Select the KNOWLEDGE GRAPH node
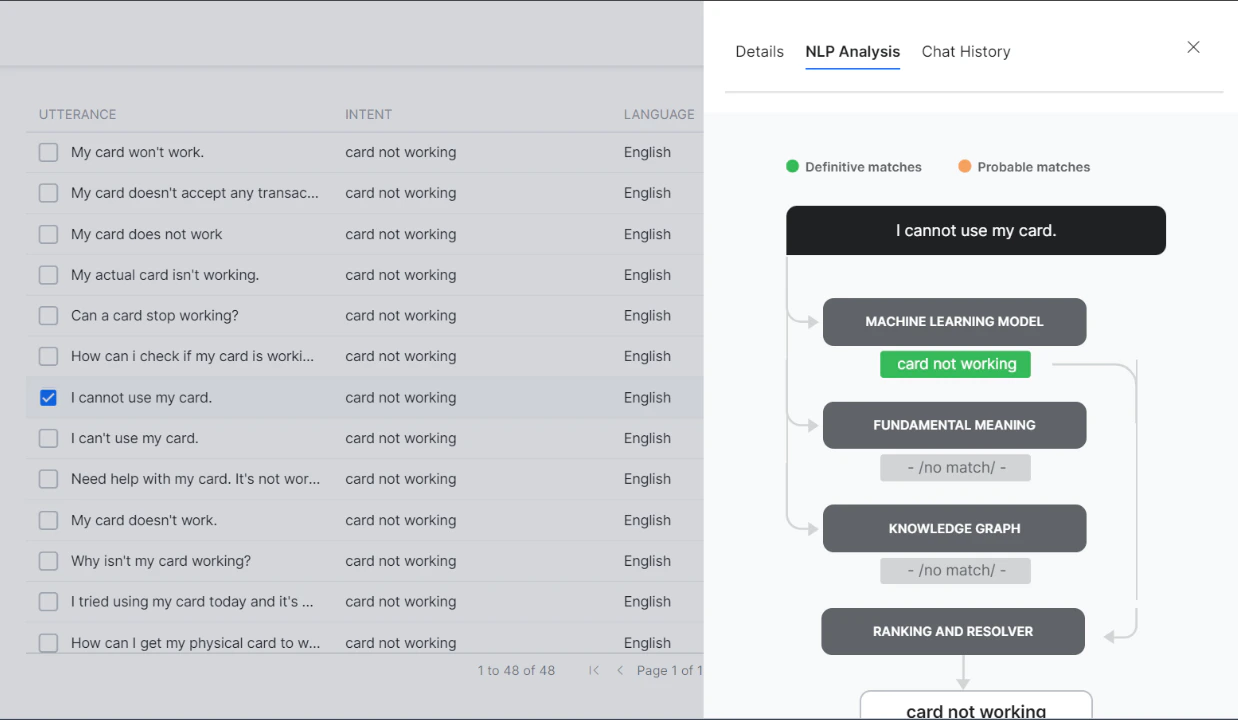The width and height of the screenshot is (1238, 720). 954,528
